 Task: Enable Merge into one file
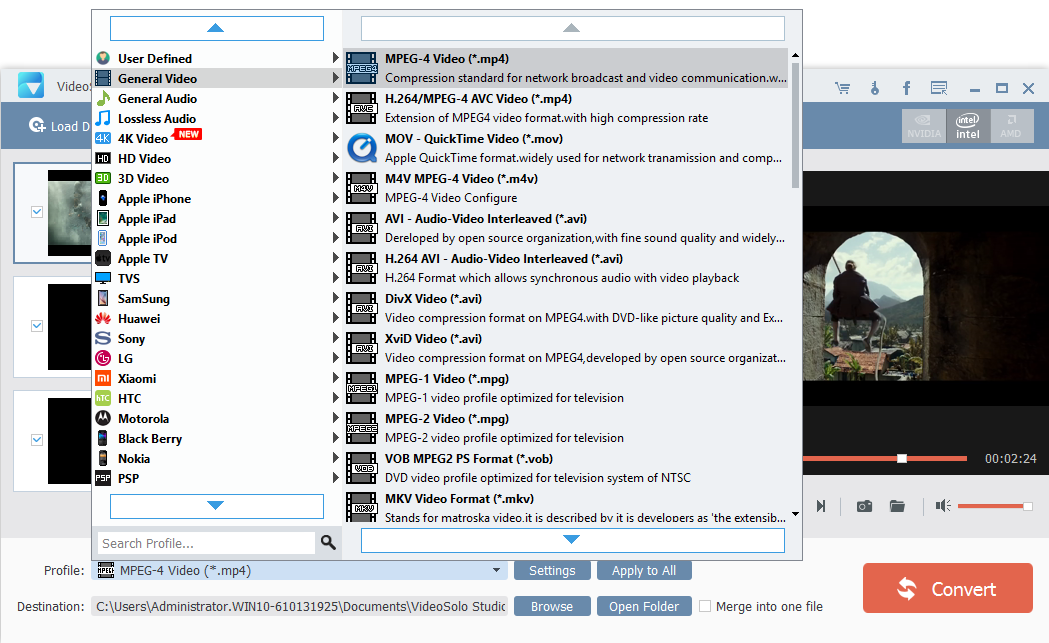[705, 606]
